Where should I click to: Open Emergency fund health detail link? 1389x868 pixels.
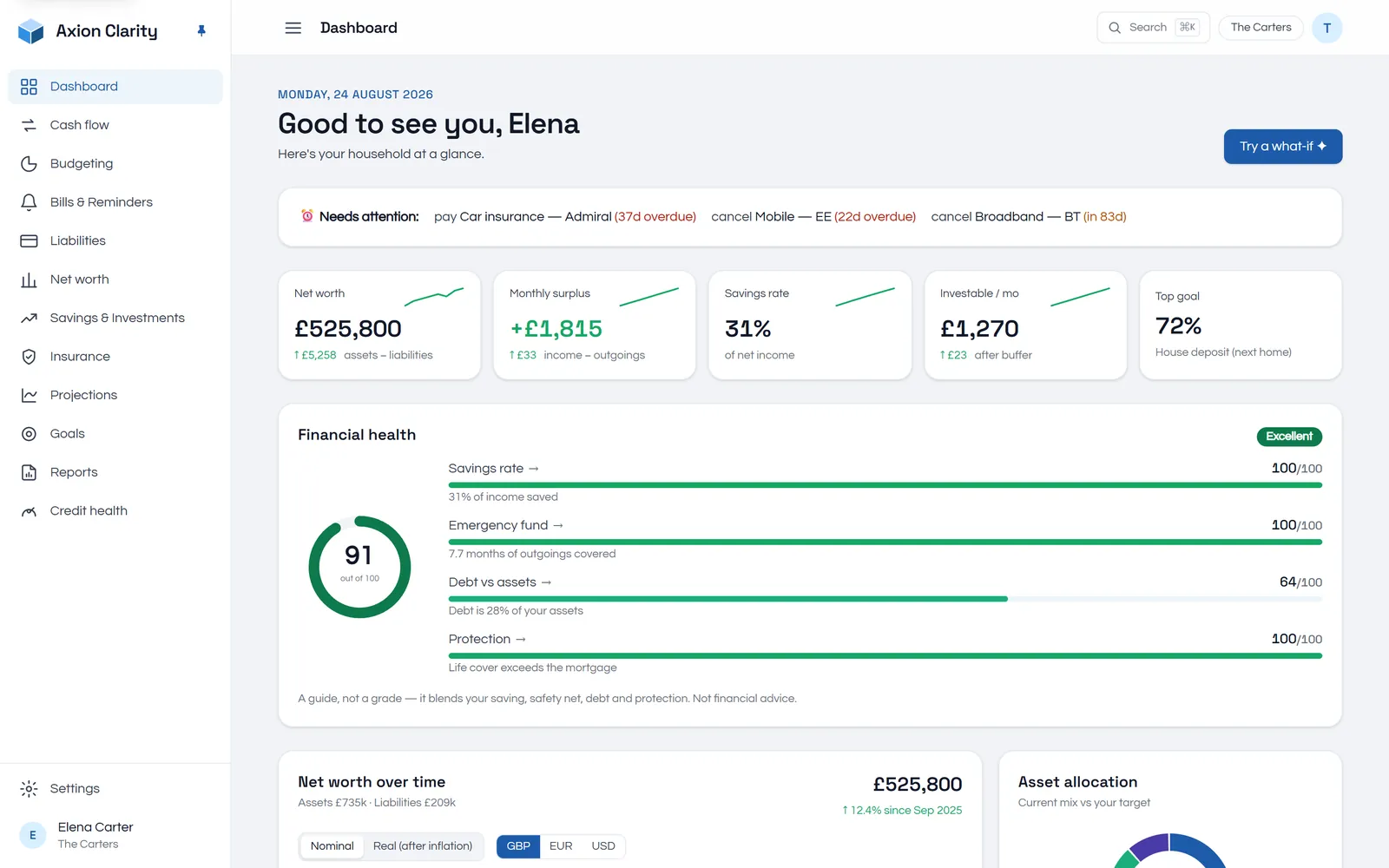506,525
